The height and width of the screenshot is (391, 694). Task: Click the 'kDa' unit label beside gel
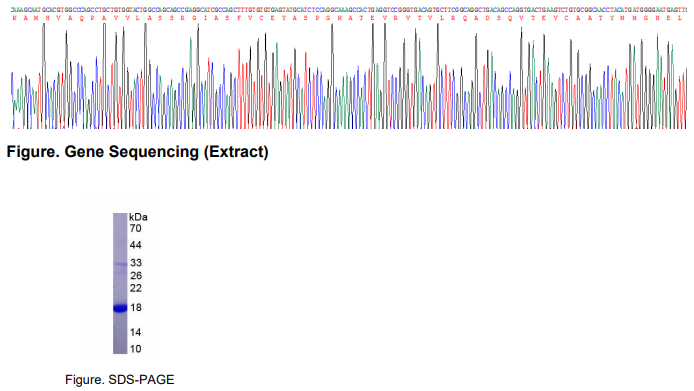[x=138, y=217]
